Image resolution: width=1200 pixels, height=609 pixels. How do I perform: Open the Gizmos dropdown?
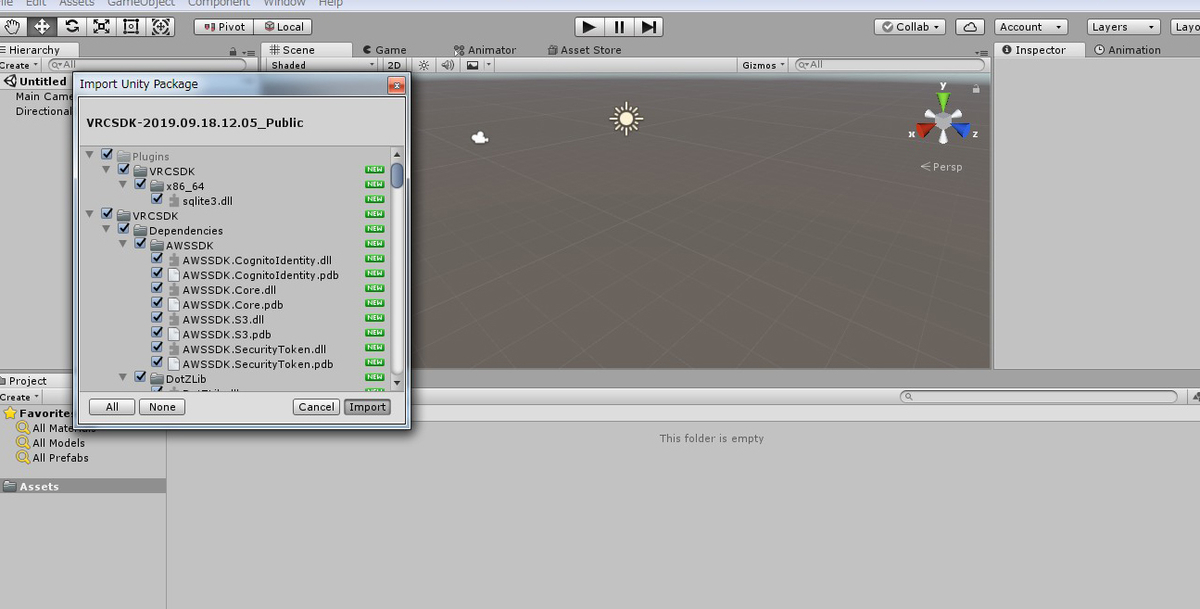pos(764,65)
